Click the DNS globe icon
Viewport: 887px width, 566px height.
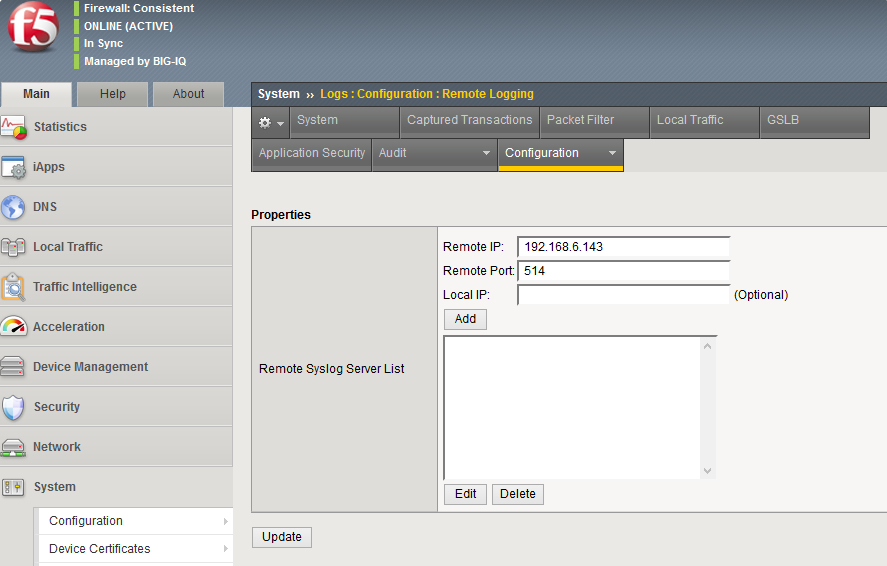[14, 207]
